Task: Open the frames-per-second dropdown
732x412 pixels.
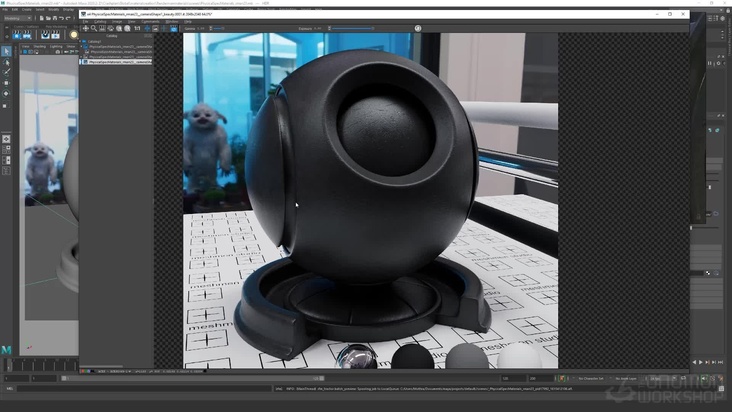Action: 662,378
